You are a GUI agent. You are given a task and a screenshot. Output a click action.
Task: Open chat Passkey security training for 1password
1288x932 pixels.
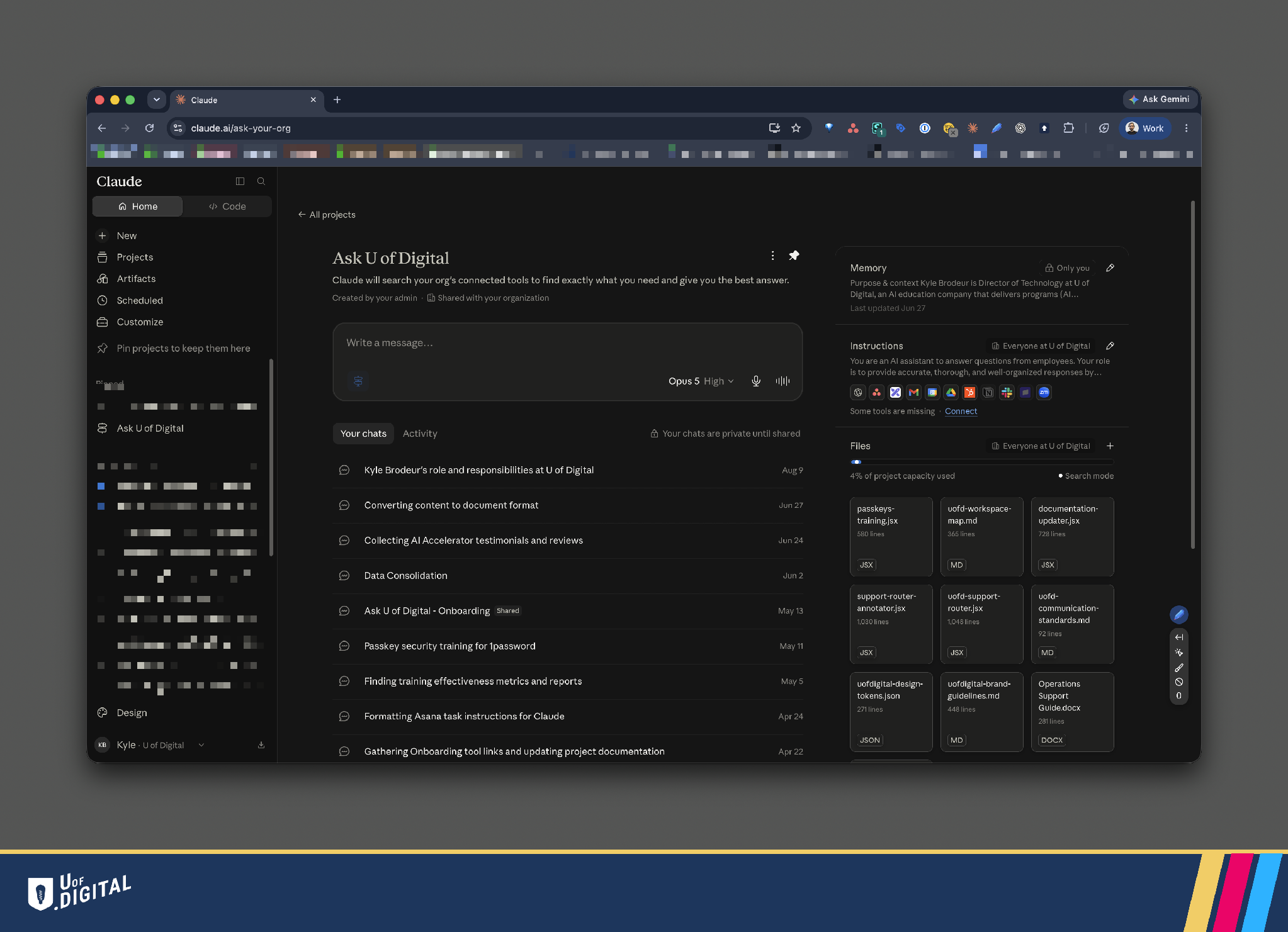tap(567, 646)
